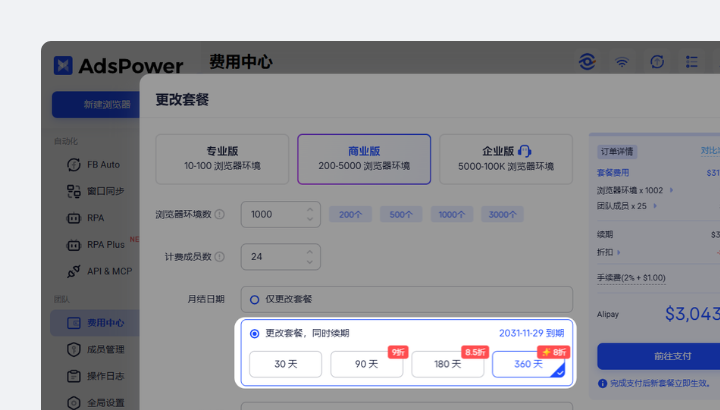Image resolution: width=720 pixels, height=410 pixels.
Task: Open 窗口同步 in sidebar
Action: point(96,191)
